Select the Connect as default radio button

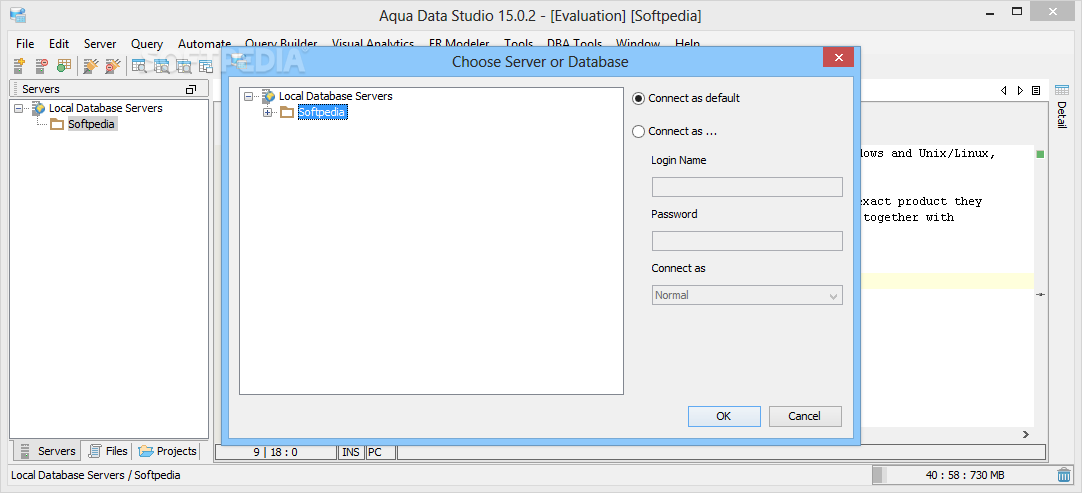638,99
